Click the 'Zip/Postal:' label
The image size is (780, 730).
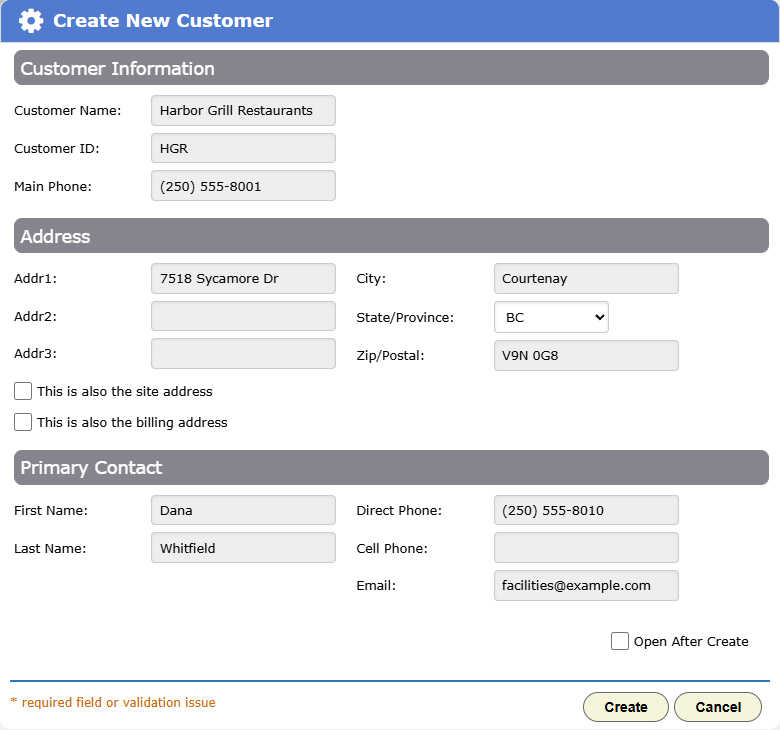[390, 356]
